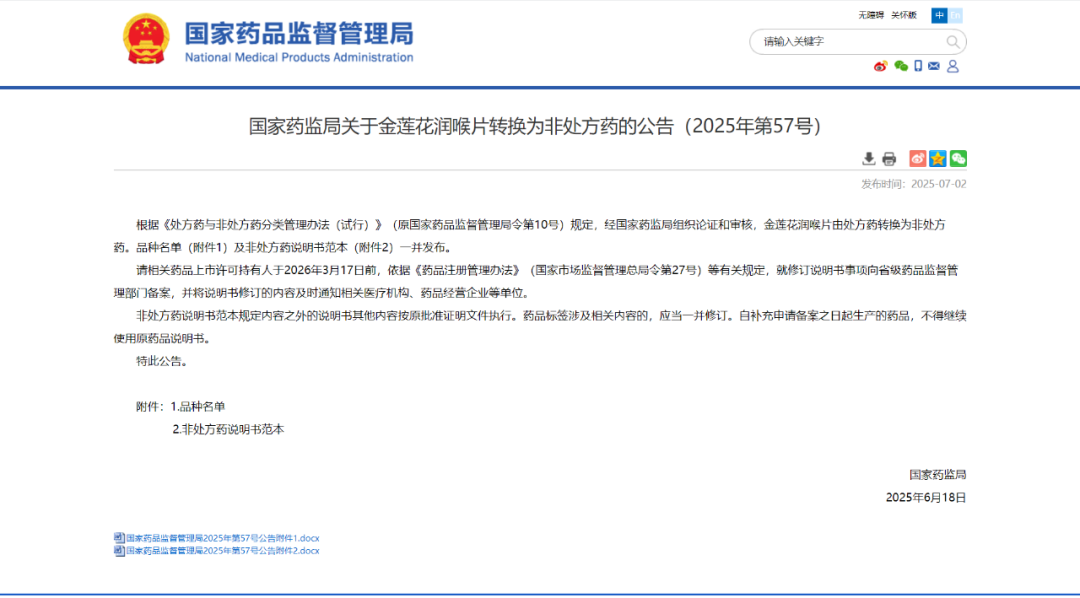
Task: Click the national emblem logo
Action: click(146, 40)
